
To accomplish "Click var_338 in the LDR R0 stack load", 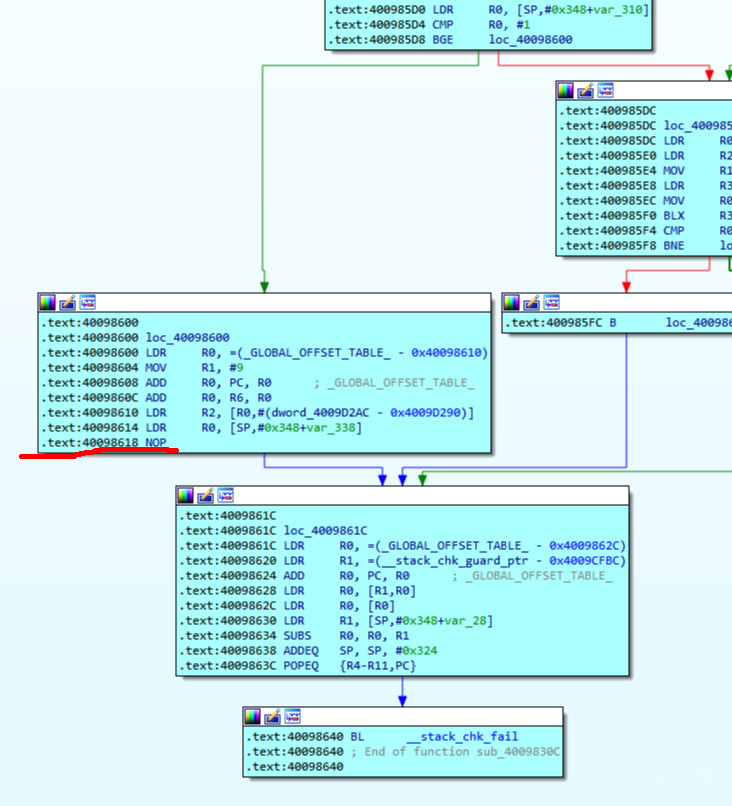I will (331, 428).
